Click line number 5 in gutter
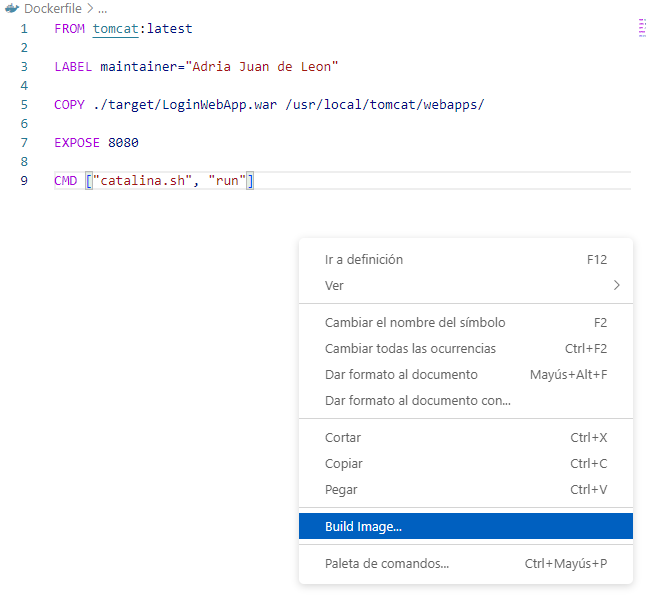Image resolution: width=646 pixels, height=596 pixels. coord(24,105)
